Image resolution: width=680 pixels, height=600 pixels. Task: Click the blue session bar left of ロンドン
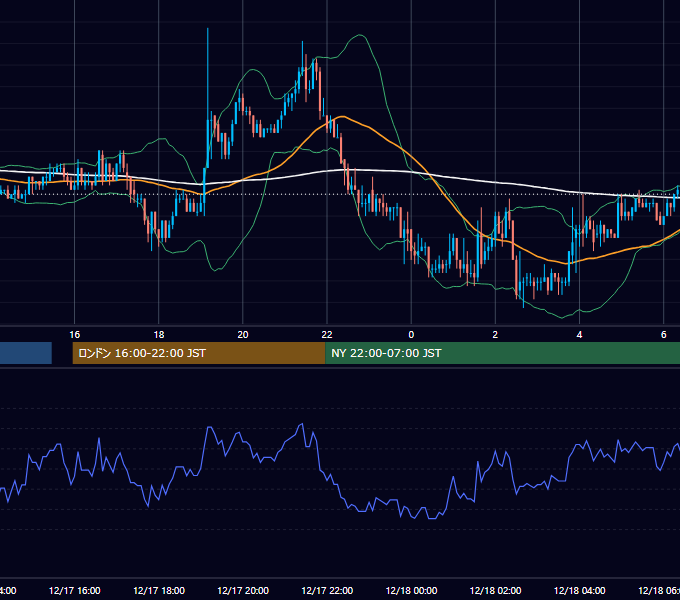(x=26, y=353)
